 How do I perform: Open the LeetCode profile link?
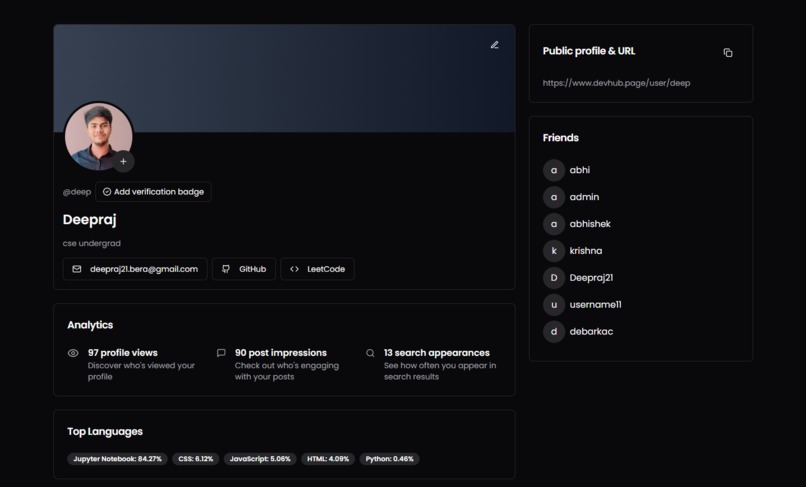[x=317, y=269]
